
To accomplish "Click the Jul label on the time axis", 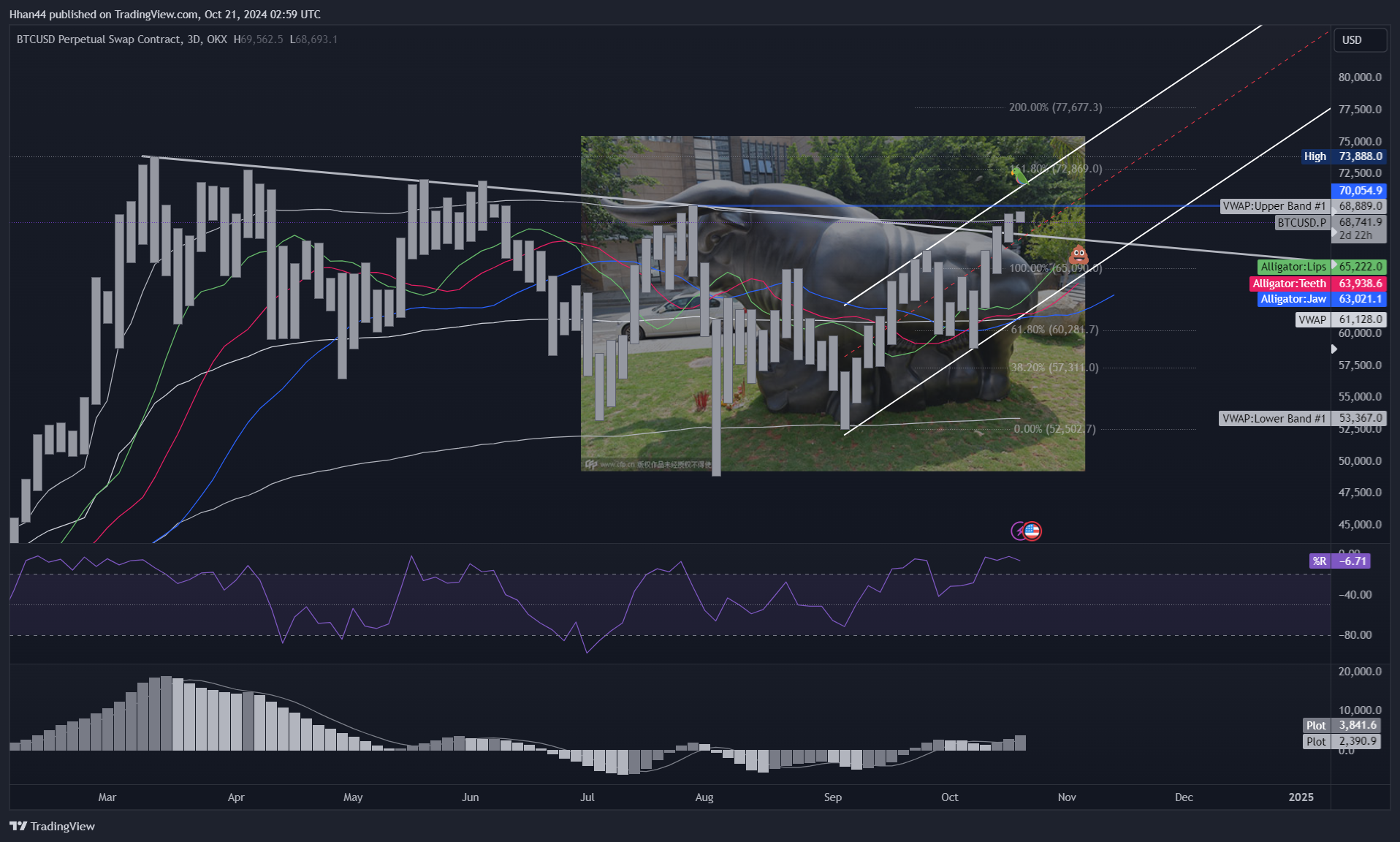I will point(587,797).
